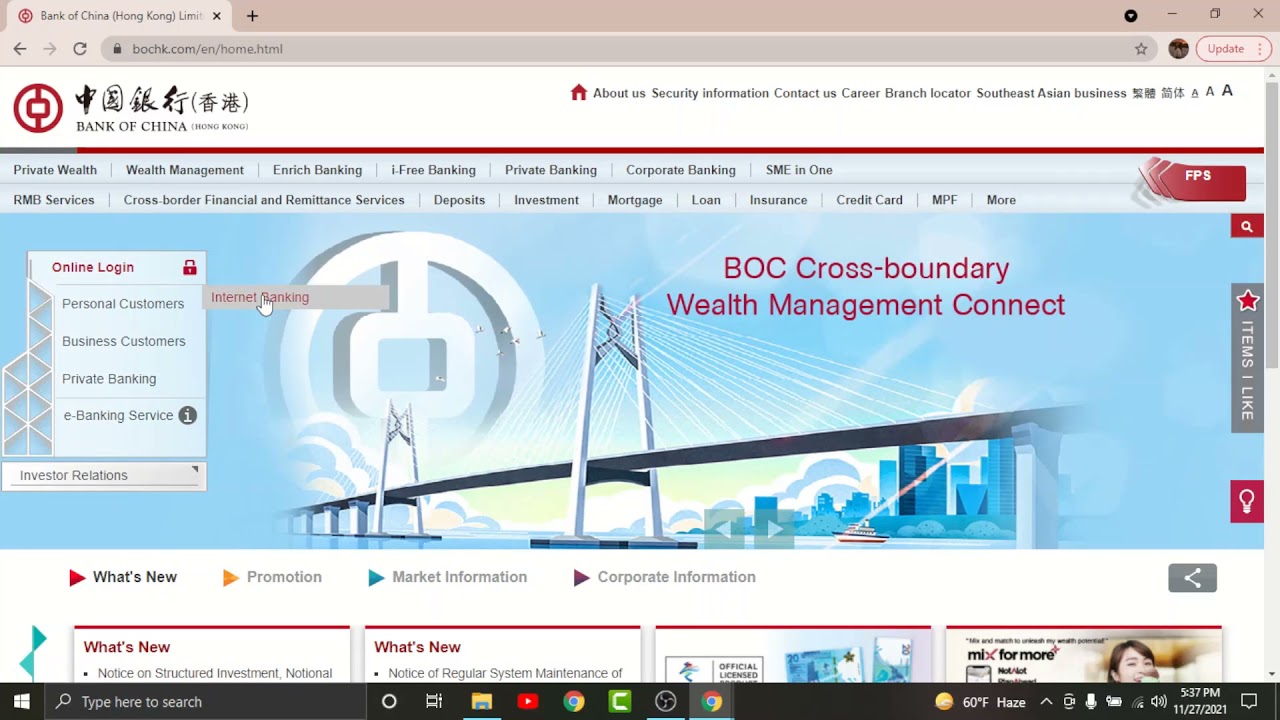This screenshot has height=720, width=1280.
Task: Click the Bank of China logo
Action: 131,108
